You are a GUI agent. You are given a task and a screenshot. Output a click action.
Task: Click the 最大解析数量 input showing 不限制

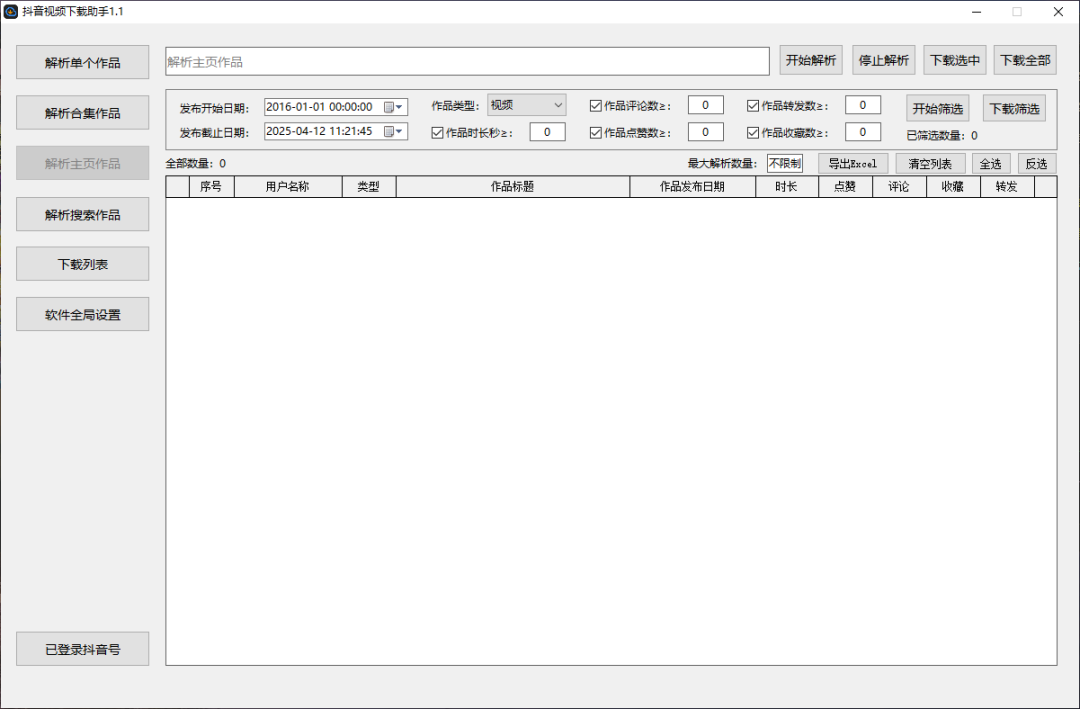click(x=785, y=163)
